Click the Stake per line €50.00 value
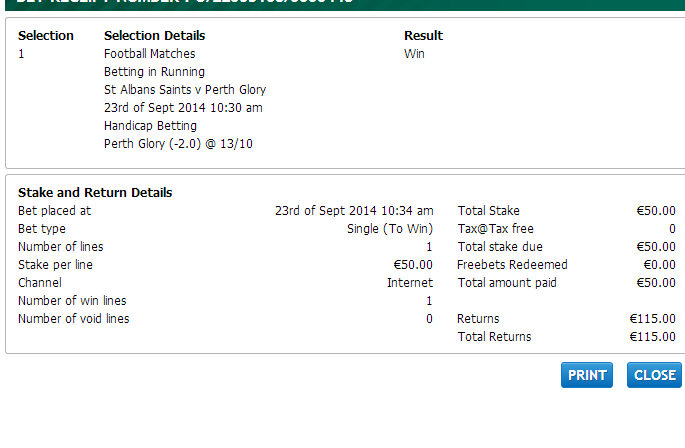685x448 pixels. point(413,265)
